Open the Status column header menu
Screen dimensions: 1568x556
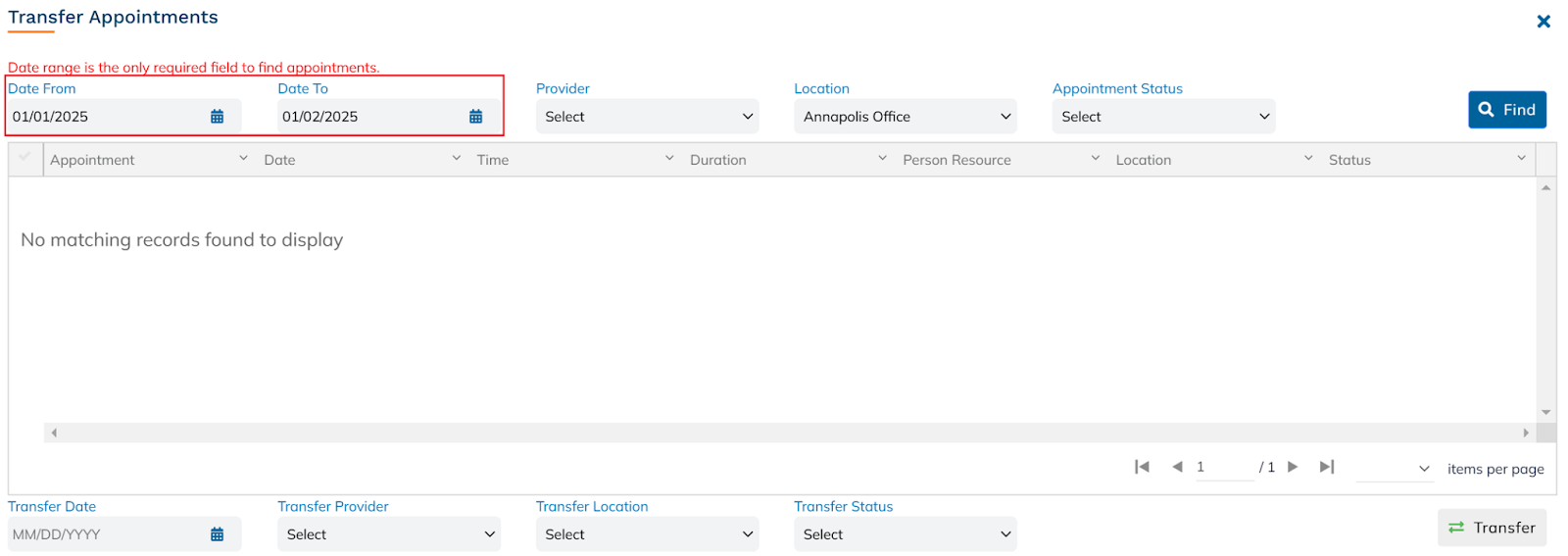point(1521,158)
